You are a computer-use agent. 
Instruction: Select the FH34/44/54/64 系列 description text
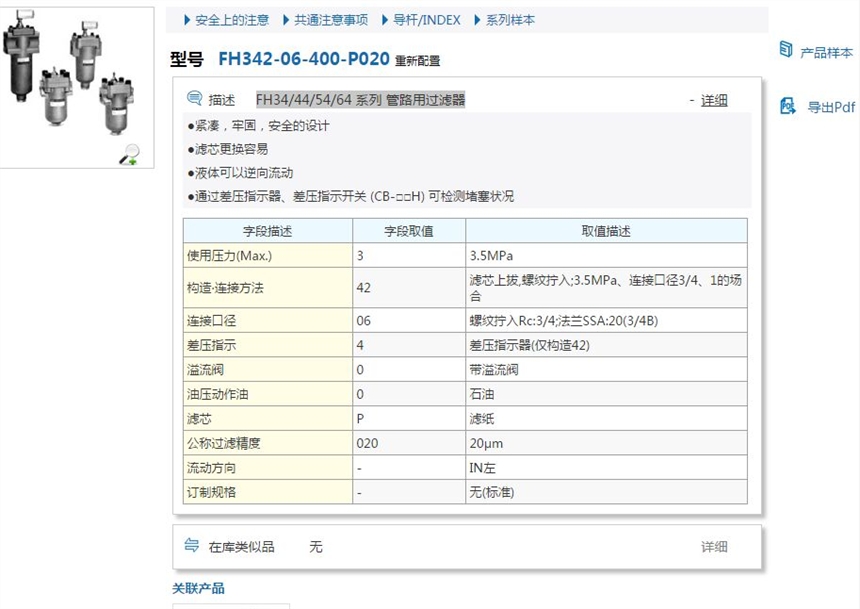coord(360,100)
